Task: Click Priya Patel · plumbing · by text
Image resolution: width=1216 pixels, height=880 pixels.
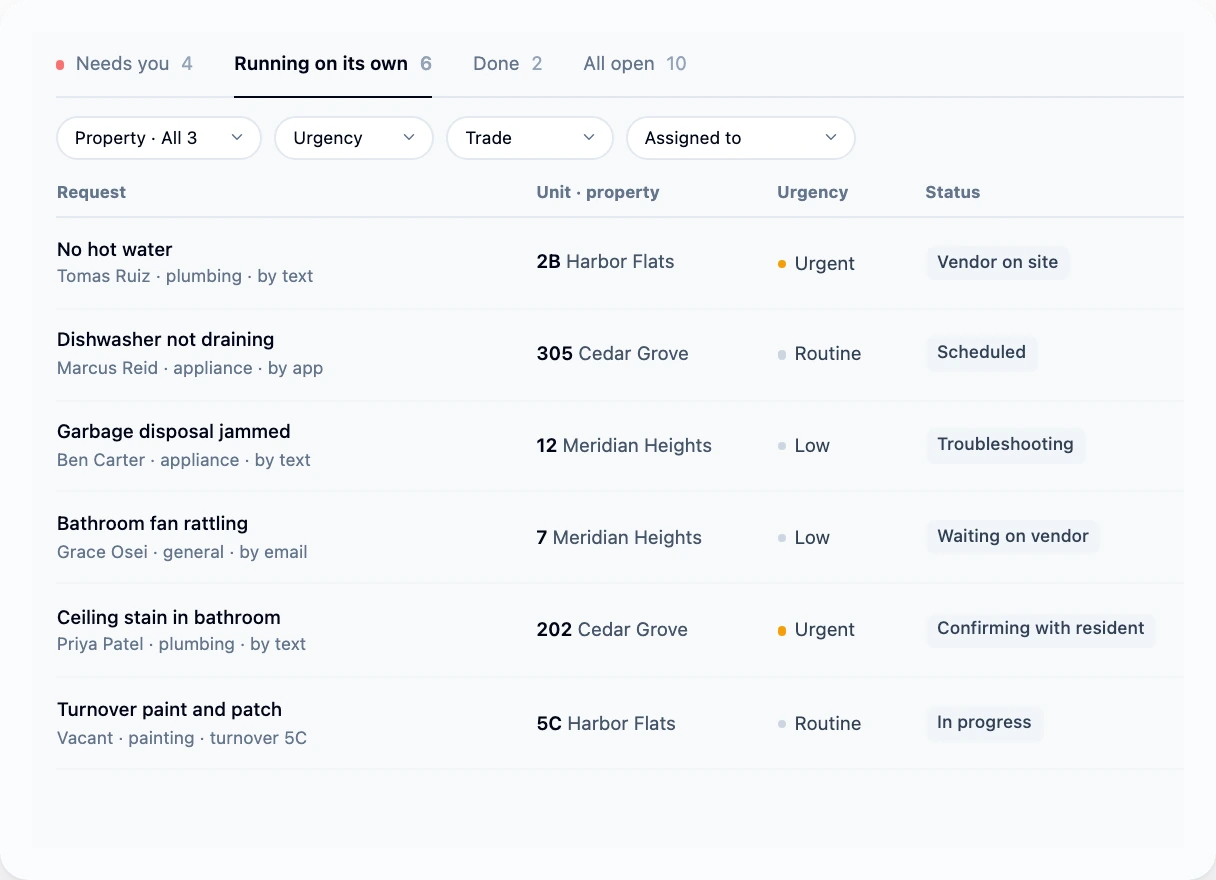Action: click(182, 644)
